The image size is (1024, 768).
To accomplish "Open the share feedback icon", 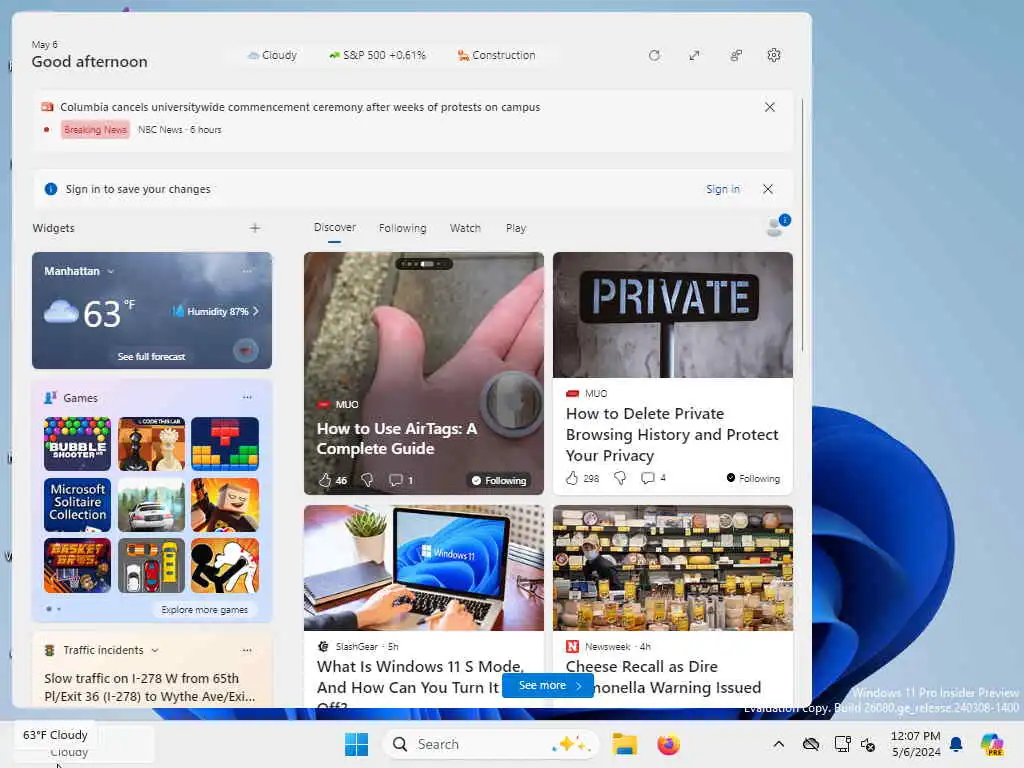I will point(735,56).
